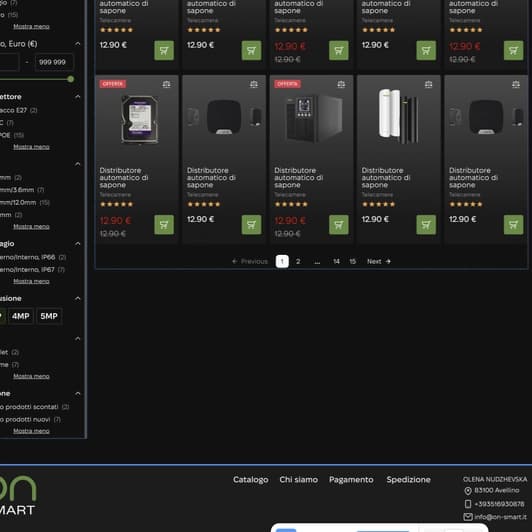Go to the Next results page
Screen dimensions: 532x532
[x=379, y=261]
